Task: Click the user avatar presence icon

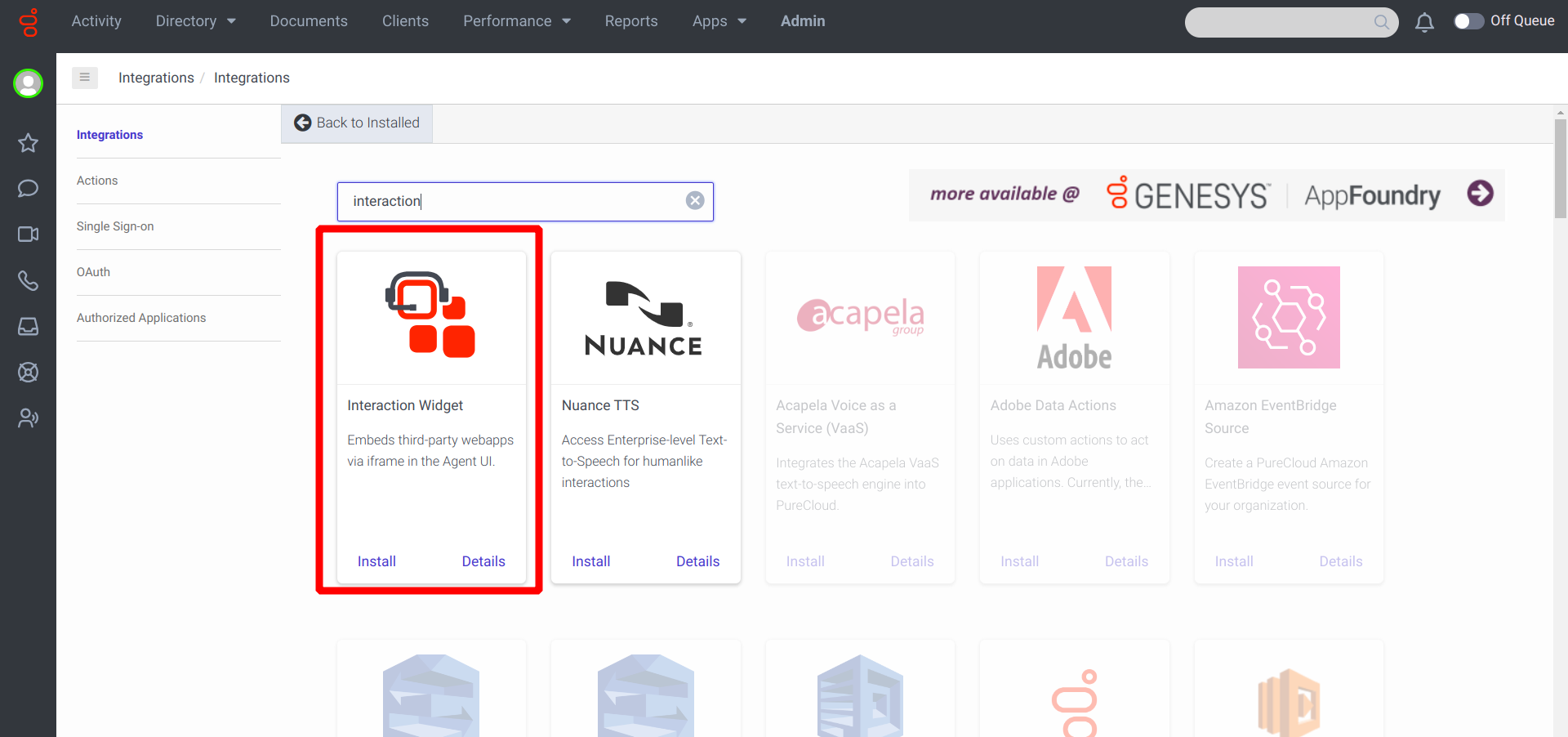Action: [28, 83]
